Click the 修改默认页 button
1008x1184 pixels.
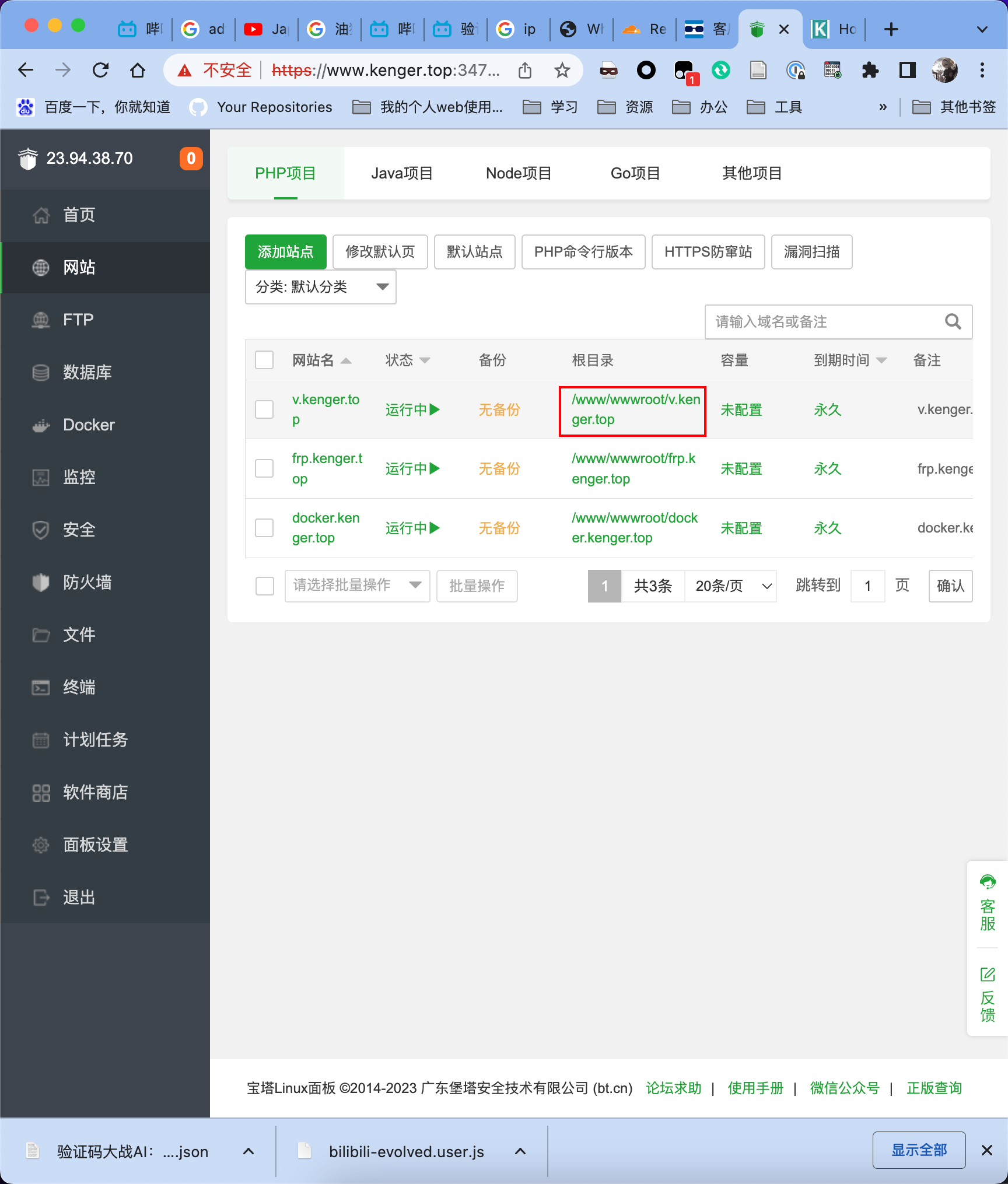[380, 252]
